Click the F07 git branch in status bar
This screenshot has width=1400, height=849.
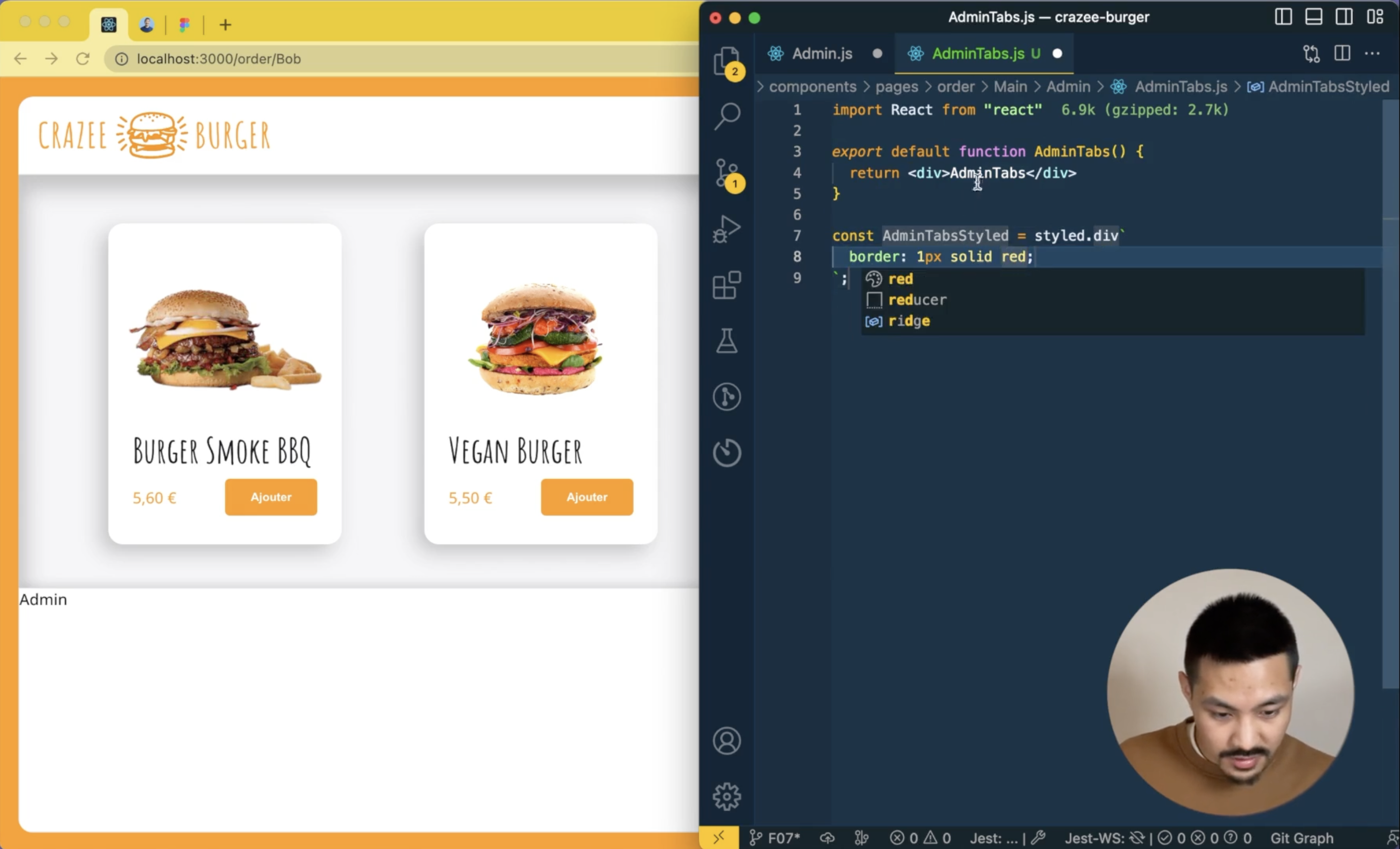775,837
